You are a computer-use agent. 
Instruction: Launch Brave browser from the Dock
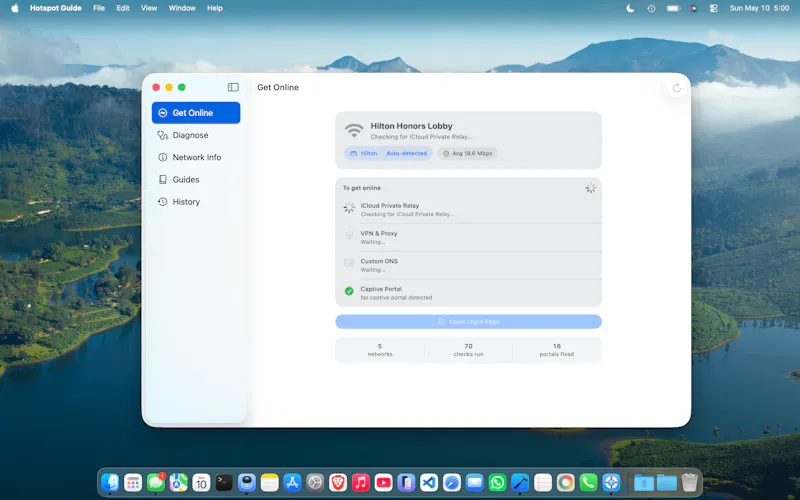(338, 482)
